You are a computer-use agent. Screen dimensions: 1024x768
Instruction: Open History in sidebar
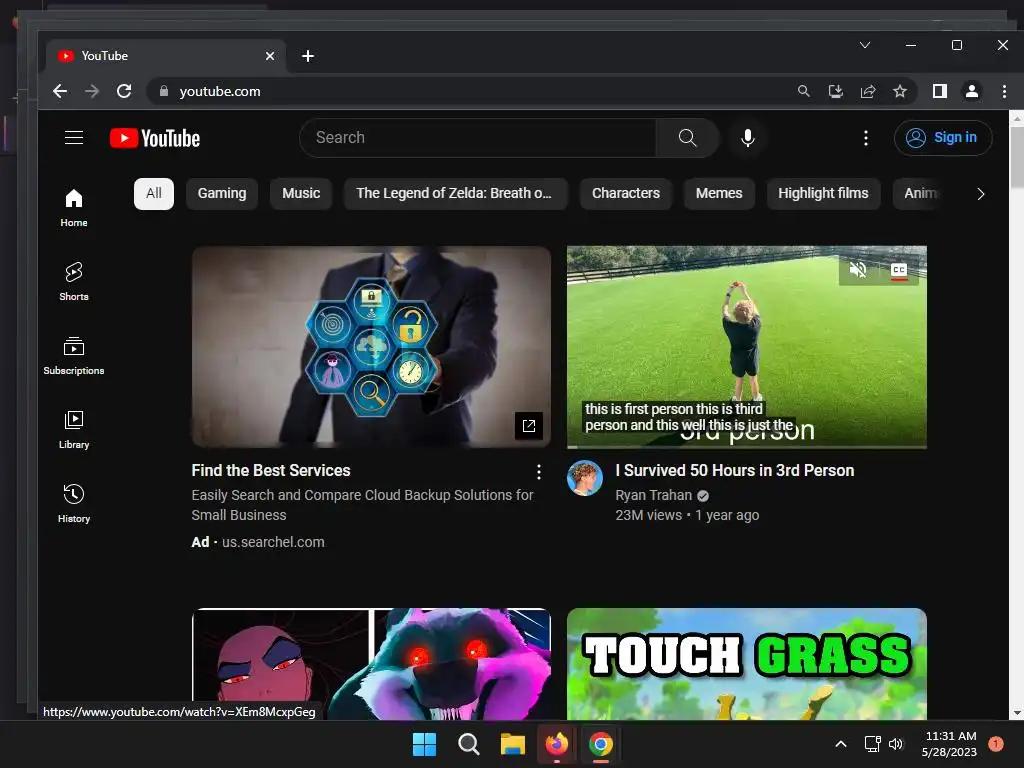[x=74, y=504]
